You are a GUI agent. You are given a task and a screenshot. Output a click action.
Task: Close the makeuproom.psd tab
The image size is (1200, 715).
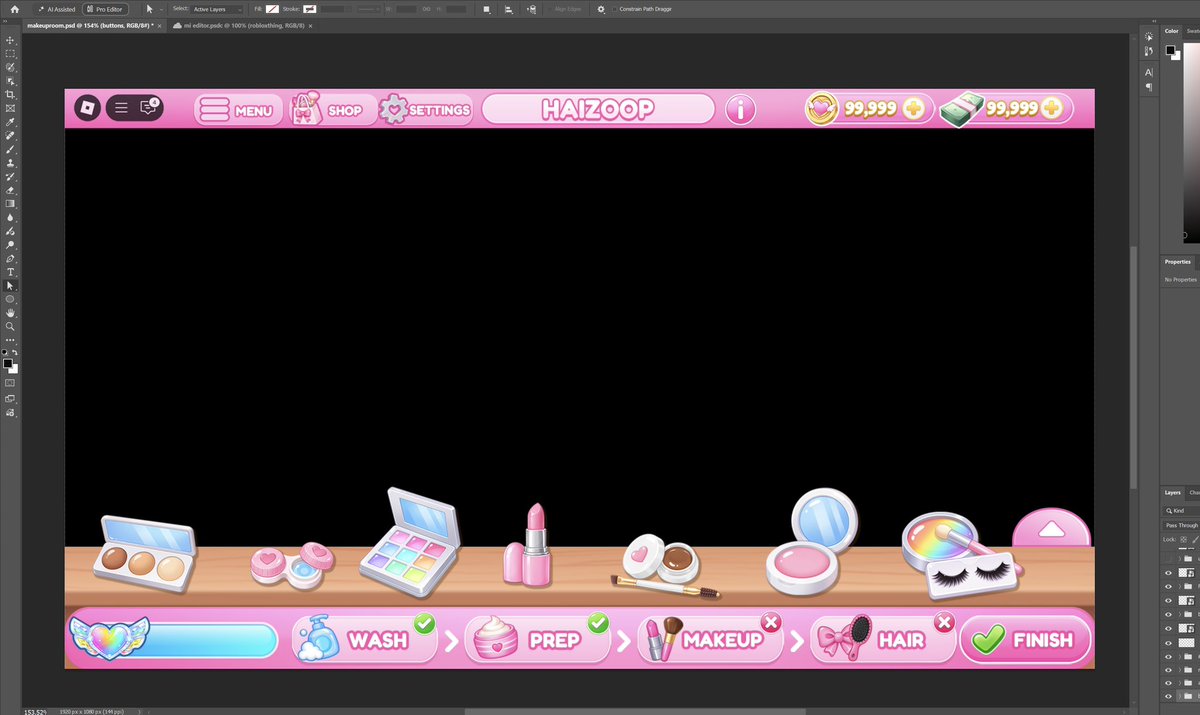(158, 25)
